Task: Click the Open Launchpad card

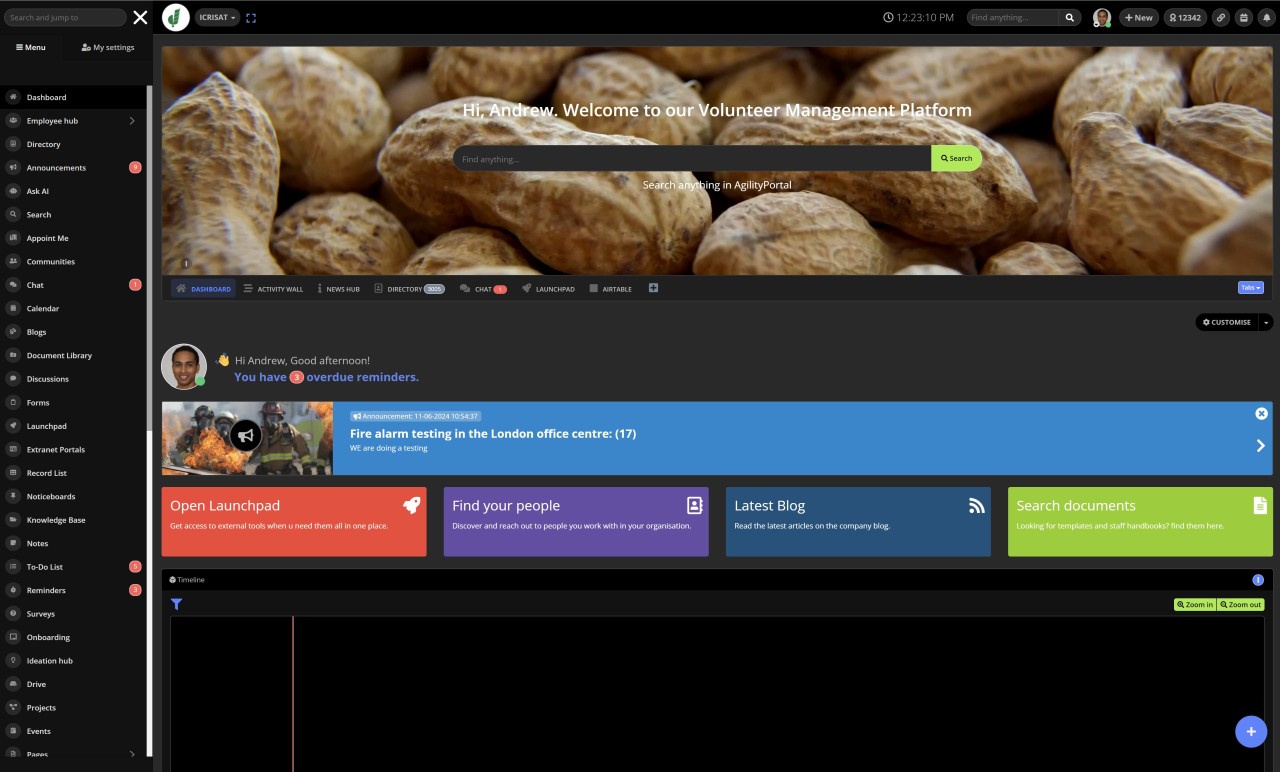Action: (293, 521)
